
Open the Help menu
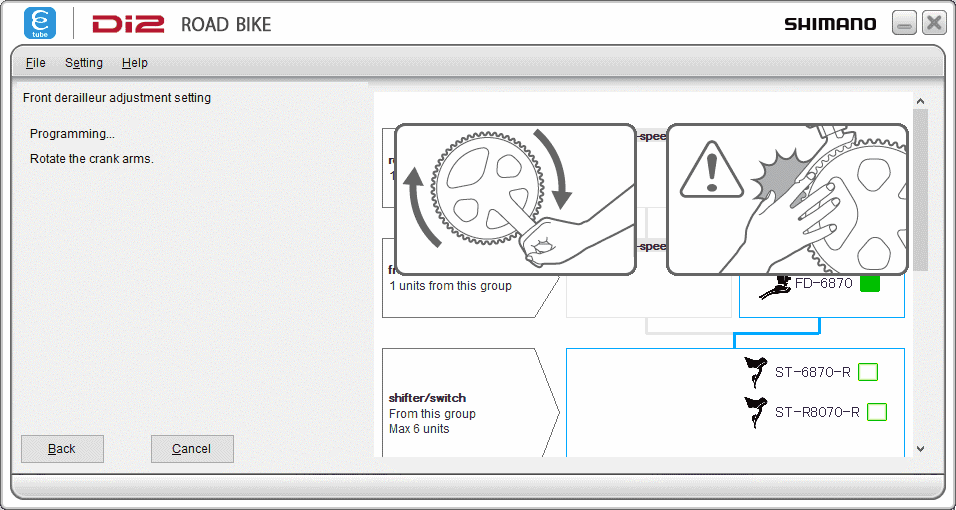click(x=135, y=63)
